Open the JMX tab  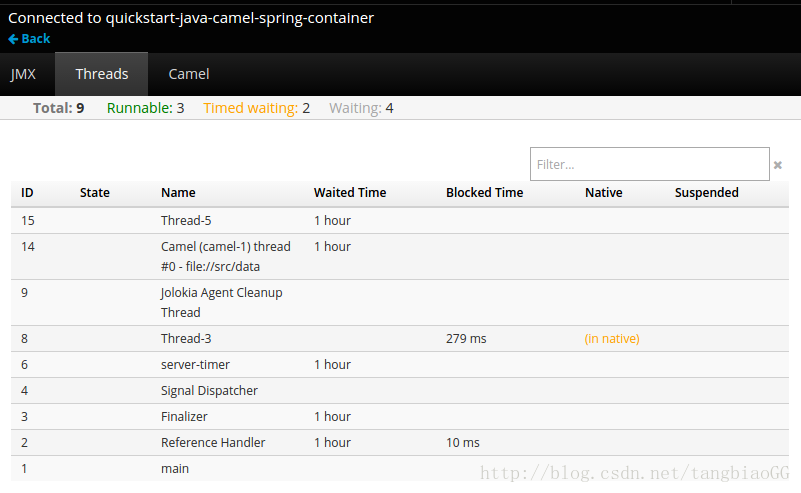click(23, 74)
